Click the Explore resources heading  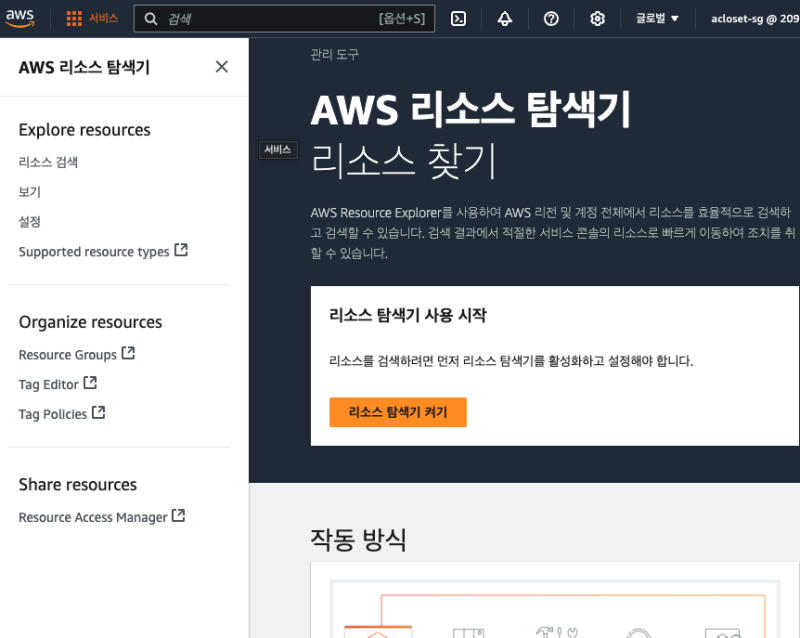[x=84, y=130]
